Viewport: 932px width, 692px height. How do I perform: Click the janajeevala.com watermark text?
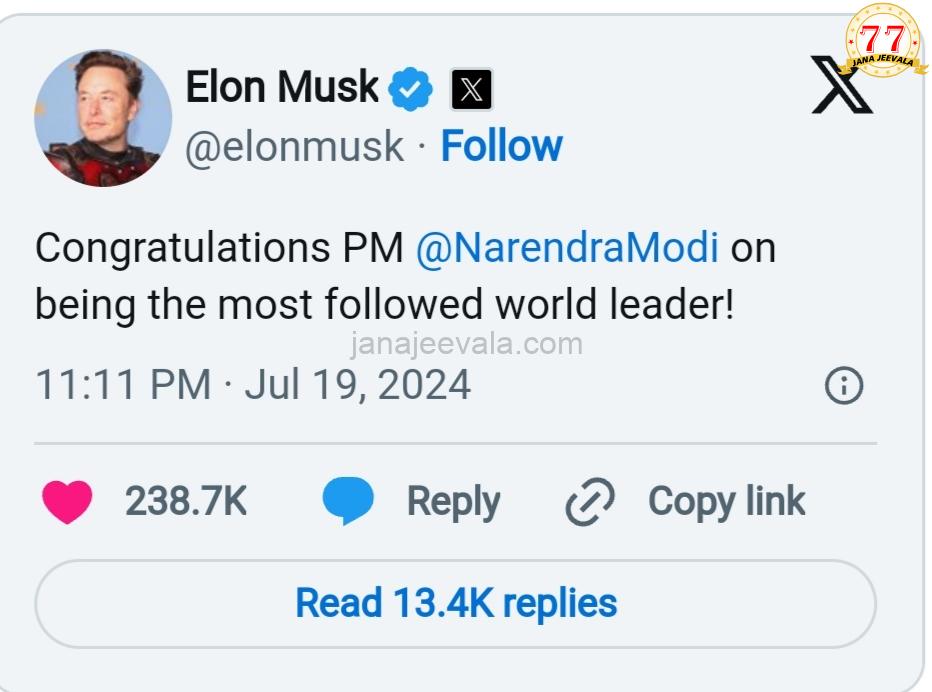tap(466, 345)
